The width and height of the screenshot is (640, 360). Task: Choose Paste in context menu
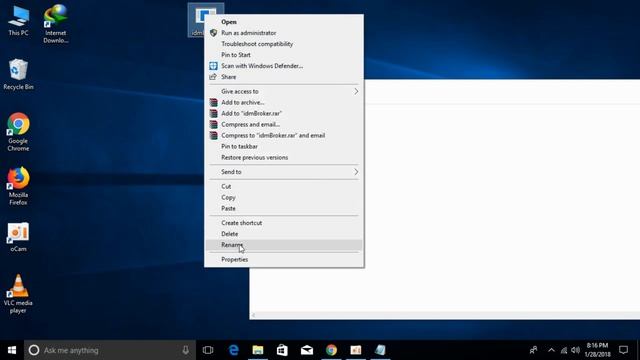pos(283,209)
